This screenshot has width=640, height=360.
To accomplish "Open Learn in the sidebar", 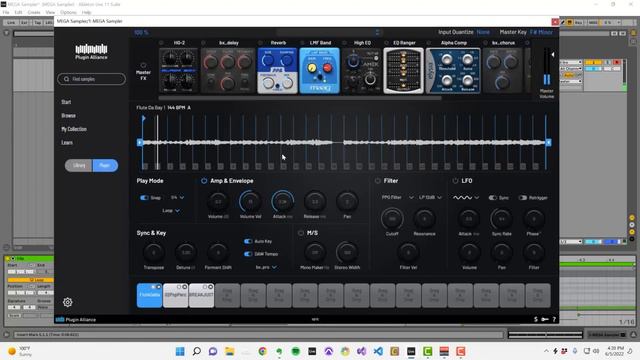I will coord(67,142).
